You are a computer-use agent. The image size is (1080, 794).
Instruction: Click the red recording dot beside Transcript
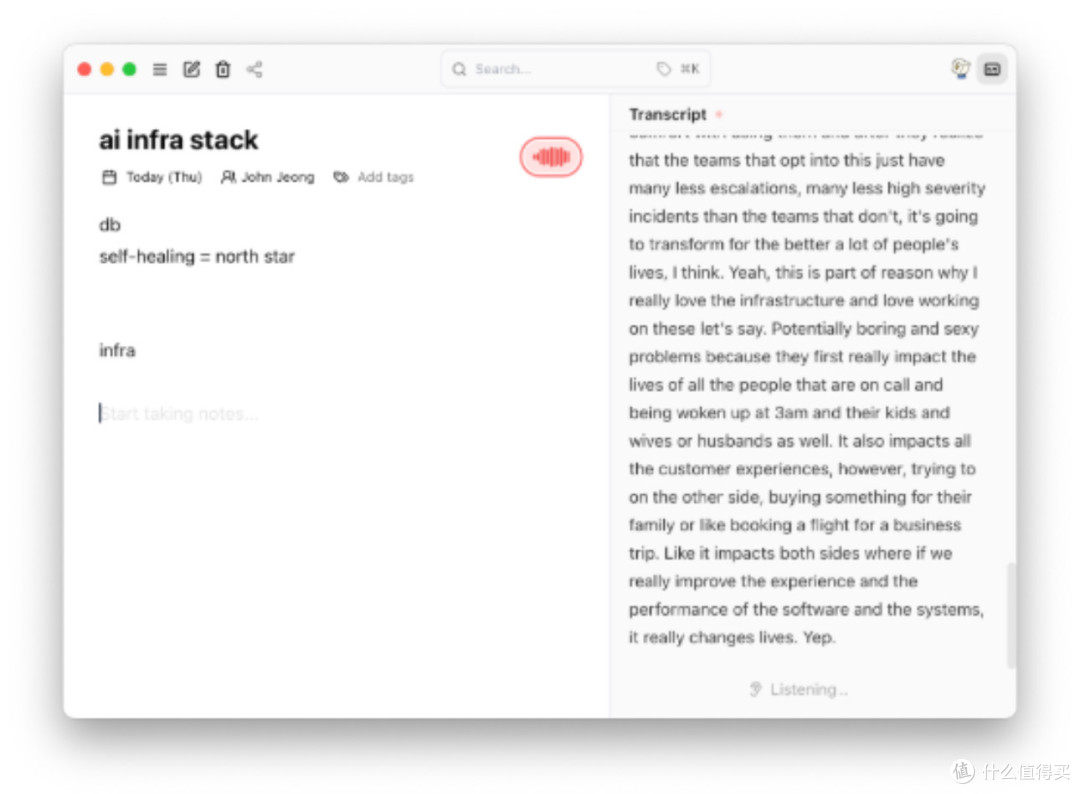pyautogui.click(x=718, y=114)
